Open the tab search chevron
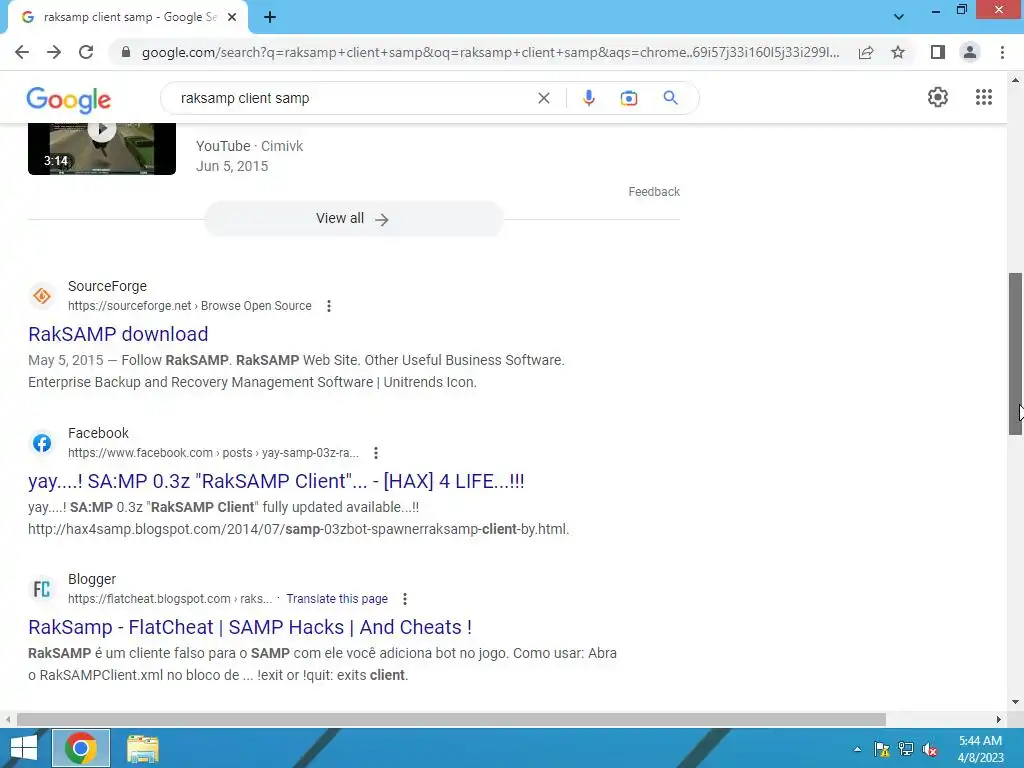 pyautogui.click(x=899, y=17)
